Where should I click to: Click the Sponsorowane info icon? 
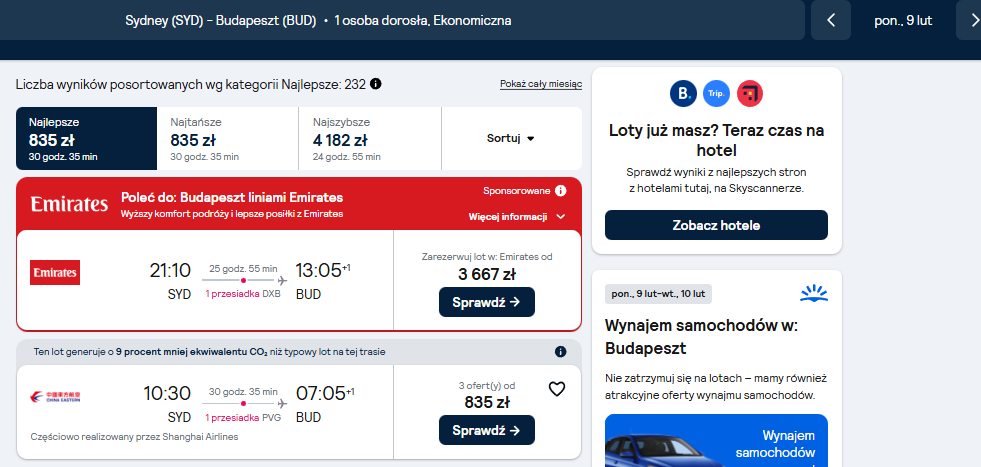[561, 191]
